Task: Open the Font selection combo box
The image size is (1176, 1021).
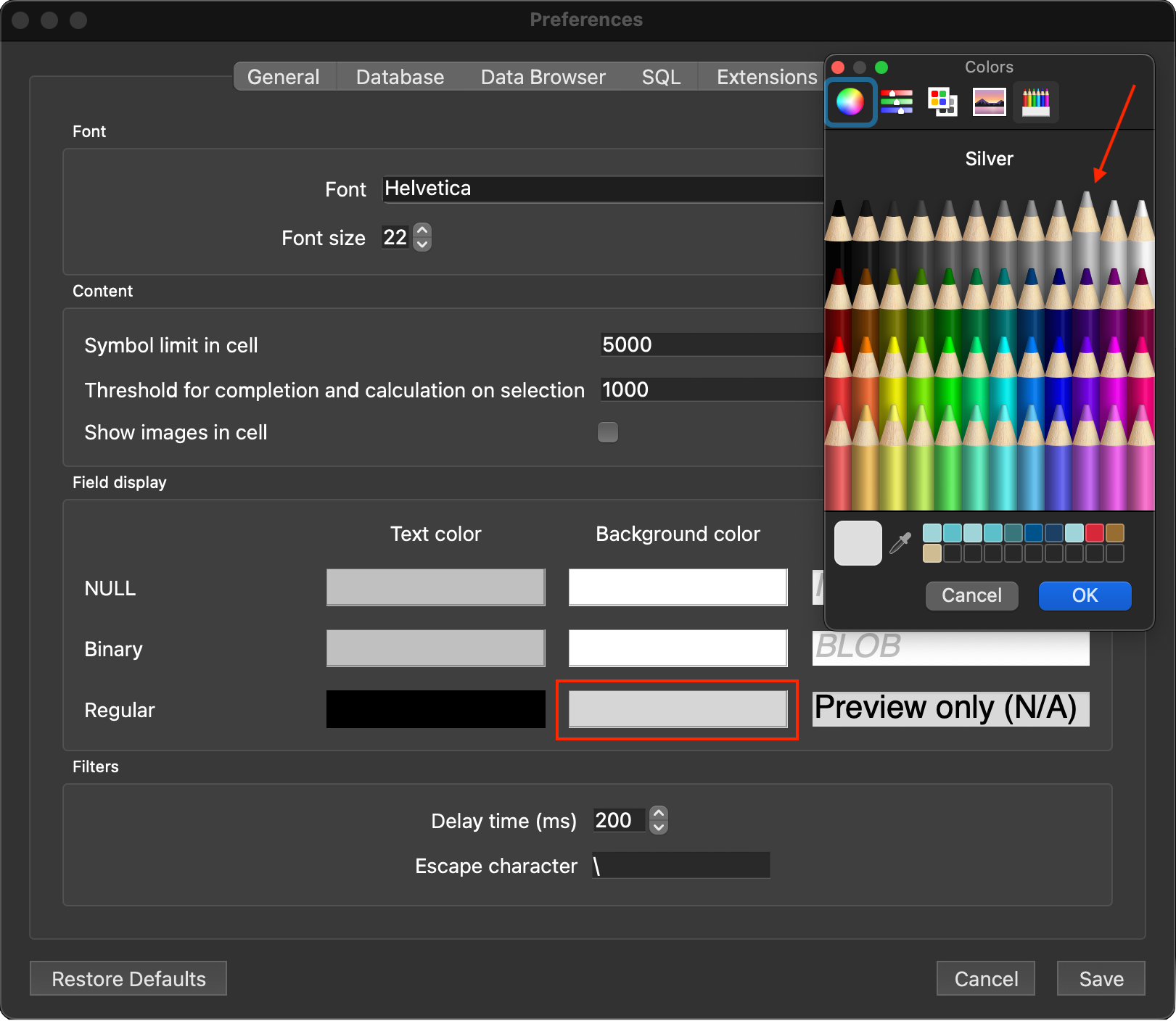Action: [602, 189]
